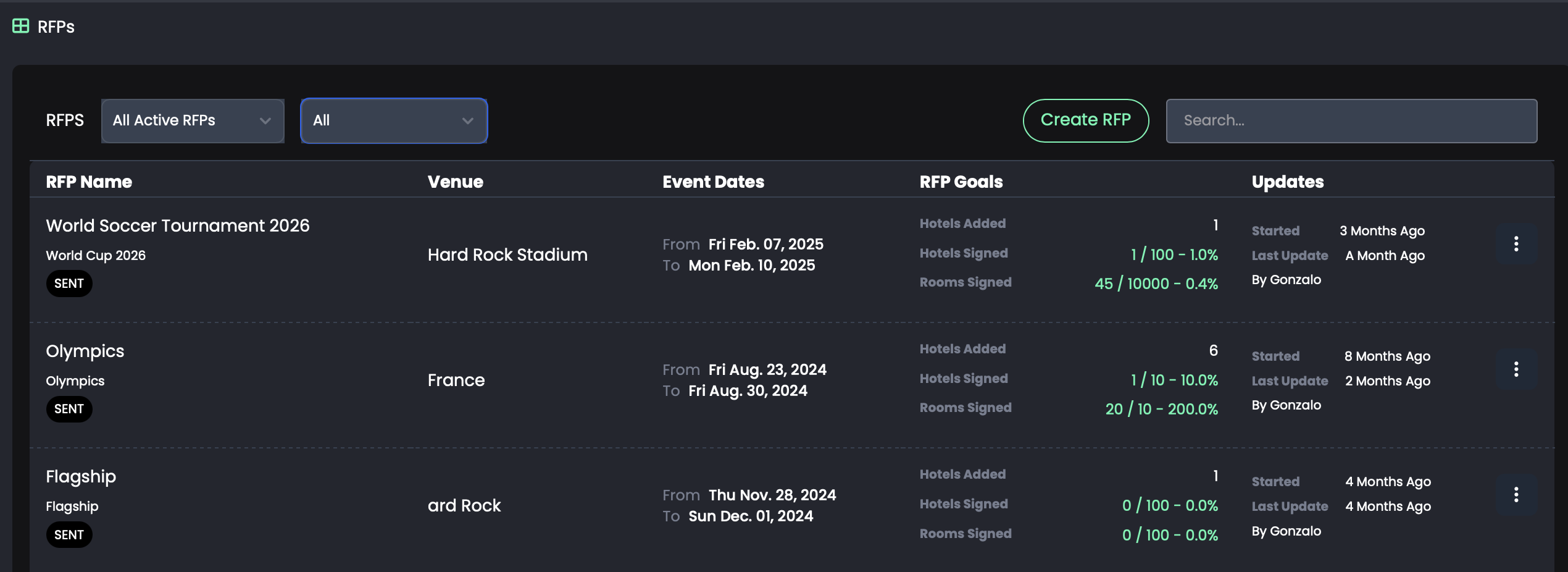Open the three-dot menu for World Soccer Tournament 2026
Viewport: 1568px width, 572px height.
point(1516,244)
